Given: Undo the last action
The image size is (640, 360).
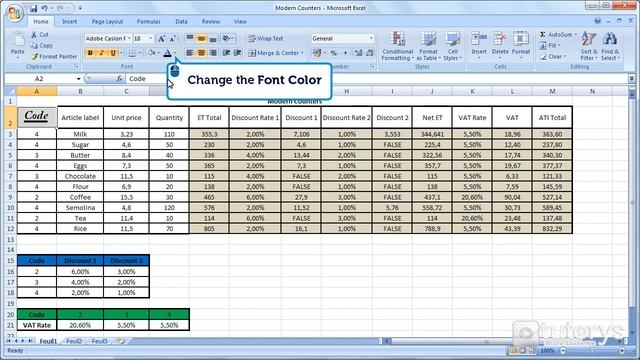Looking at the screenshot, I should [x=44, y=8].
